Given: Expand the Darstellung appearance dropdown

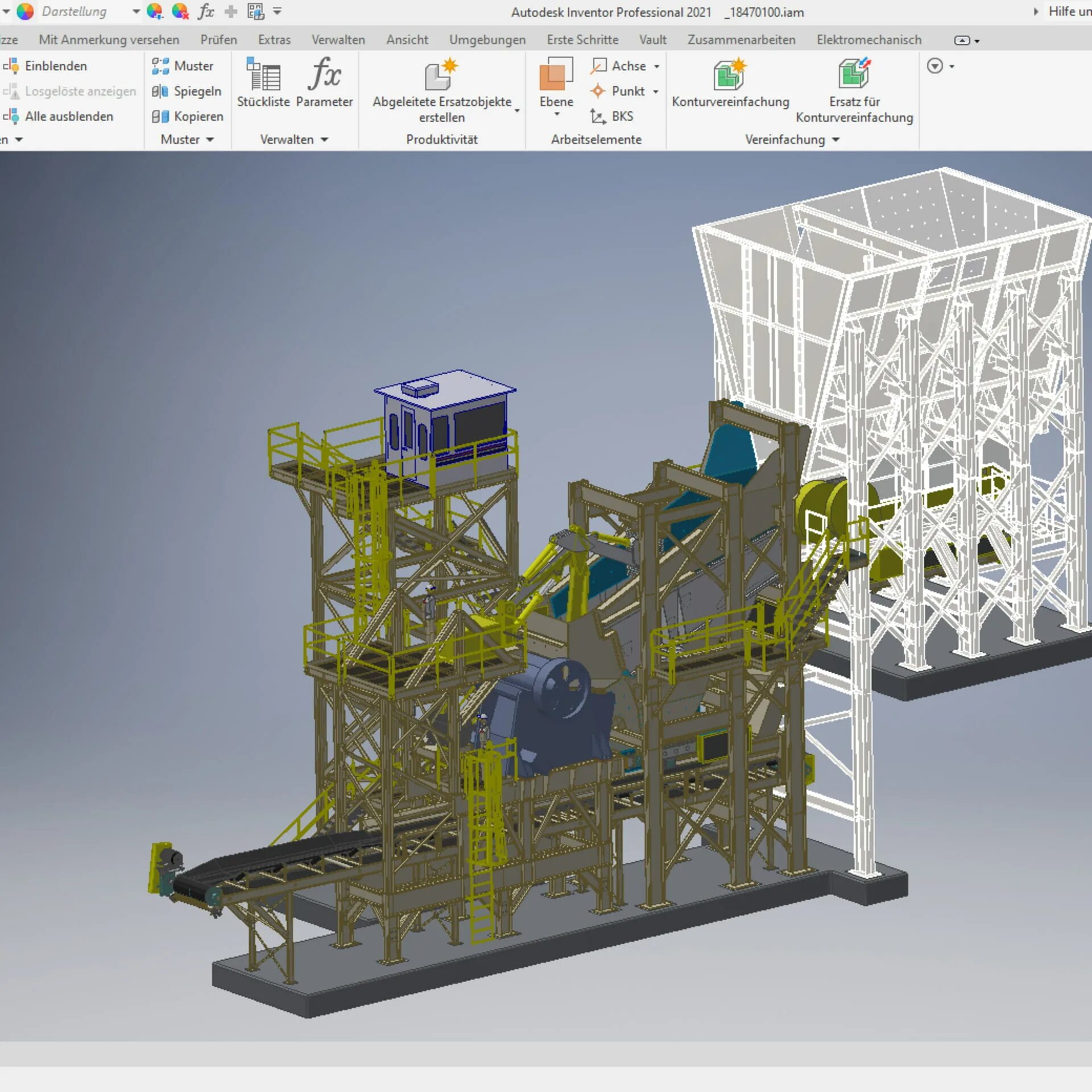Looking at the screenshot, I should tap(136, 11).
